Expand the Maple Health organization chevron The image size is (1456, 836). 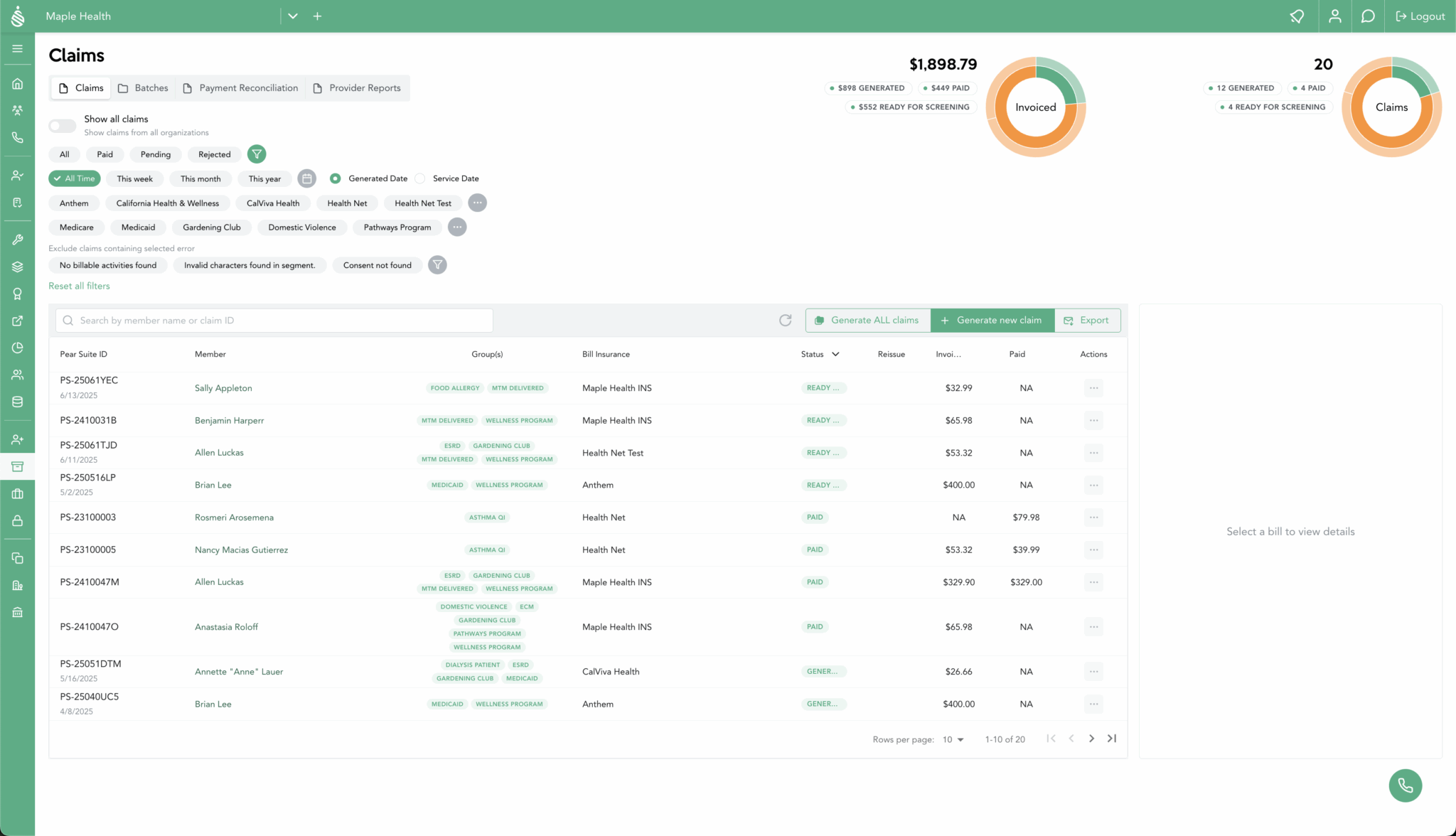[293, 16]
